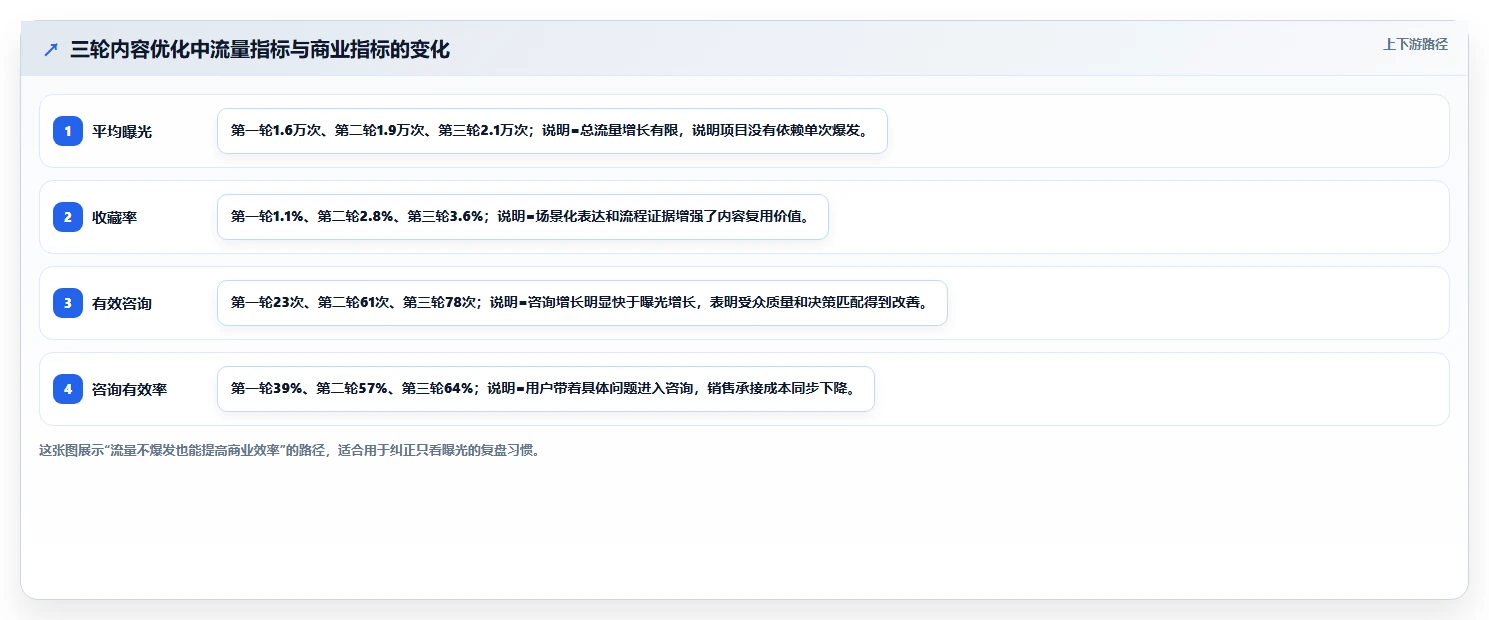Viewport: 1489px width, 620px height.
Task: Click the box starting 第一轮1.6万次
Action: click(552, 131)
